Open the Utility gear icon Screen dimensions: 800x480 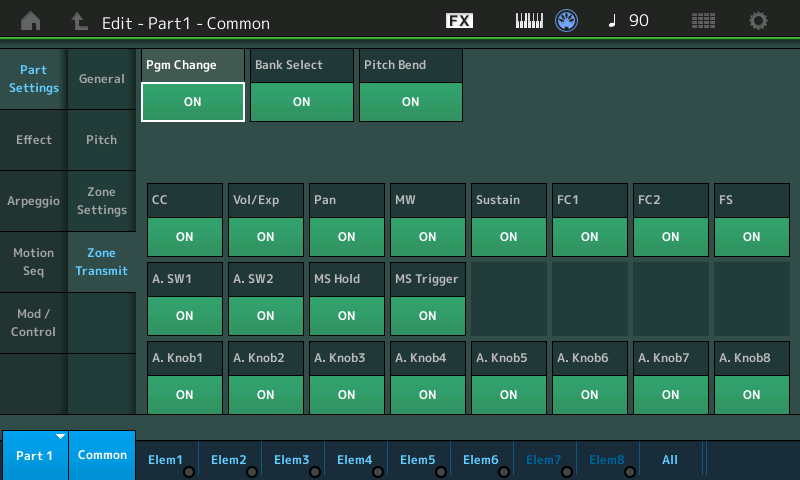(x=759, y=21)
